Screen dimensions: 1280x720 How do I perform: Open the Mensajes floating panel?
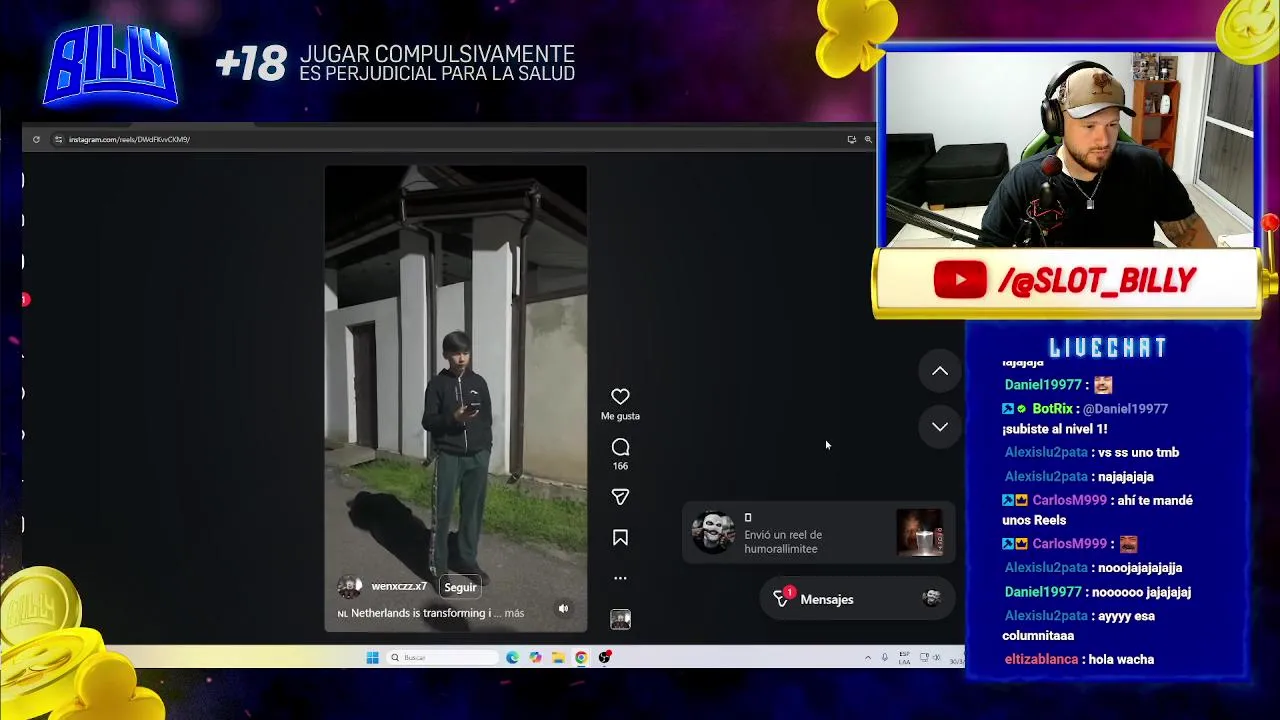(x=857, y=599)
